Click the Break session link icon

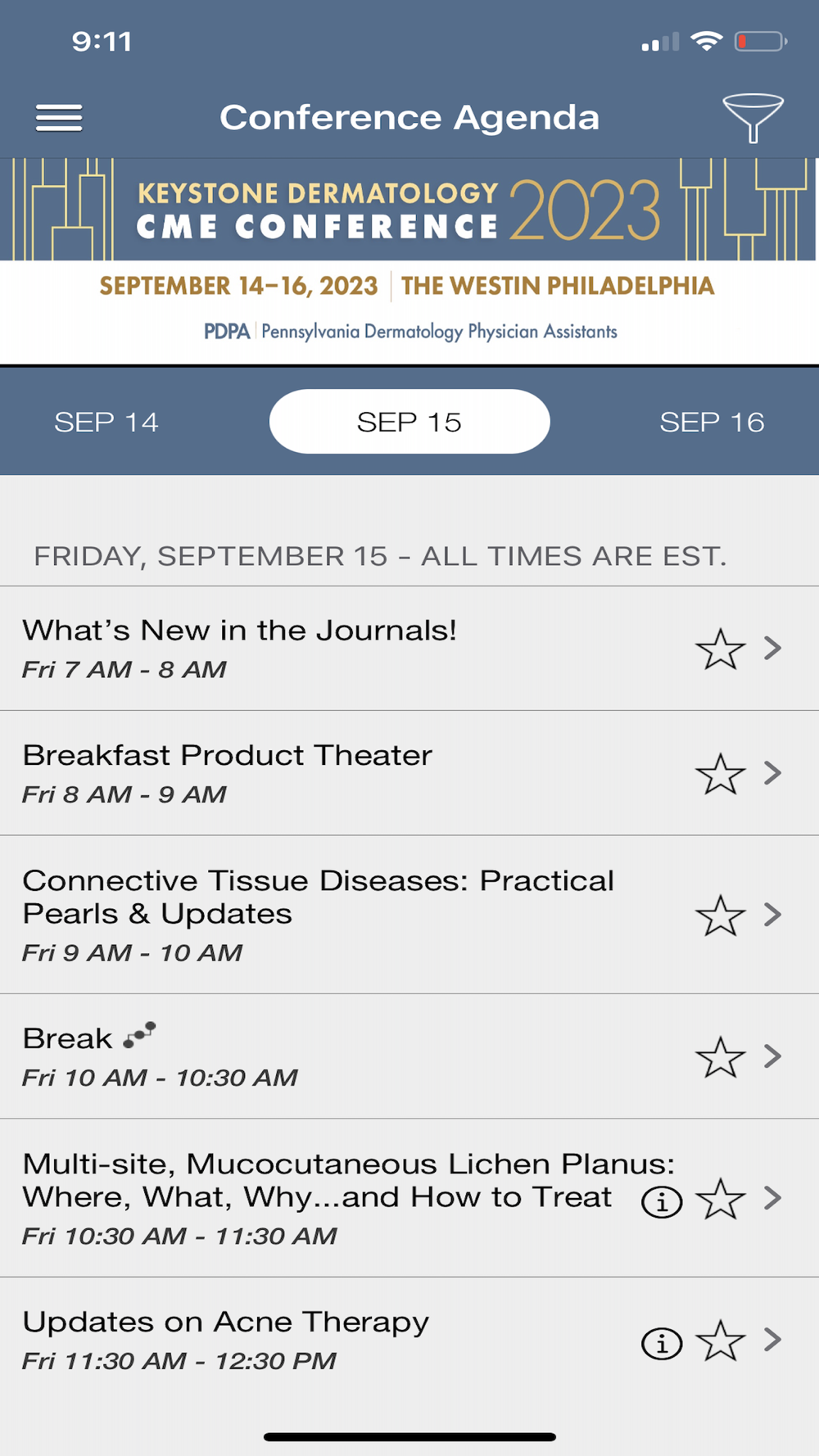click(x=139, y=1035)
